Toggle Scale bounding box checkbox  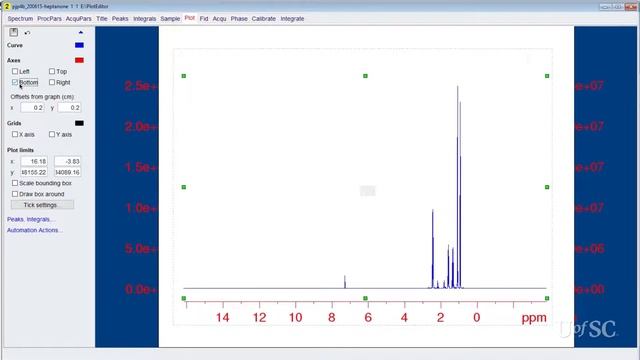(x=15, y=183)
